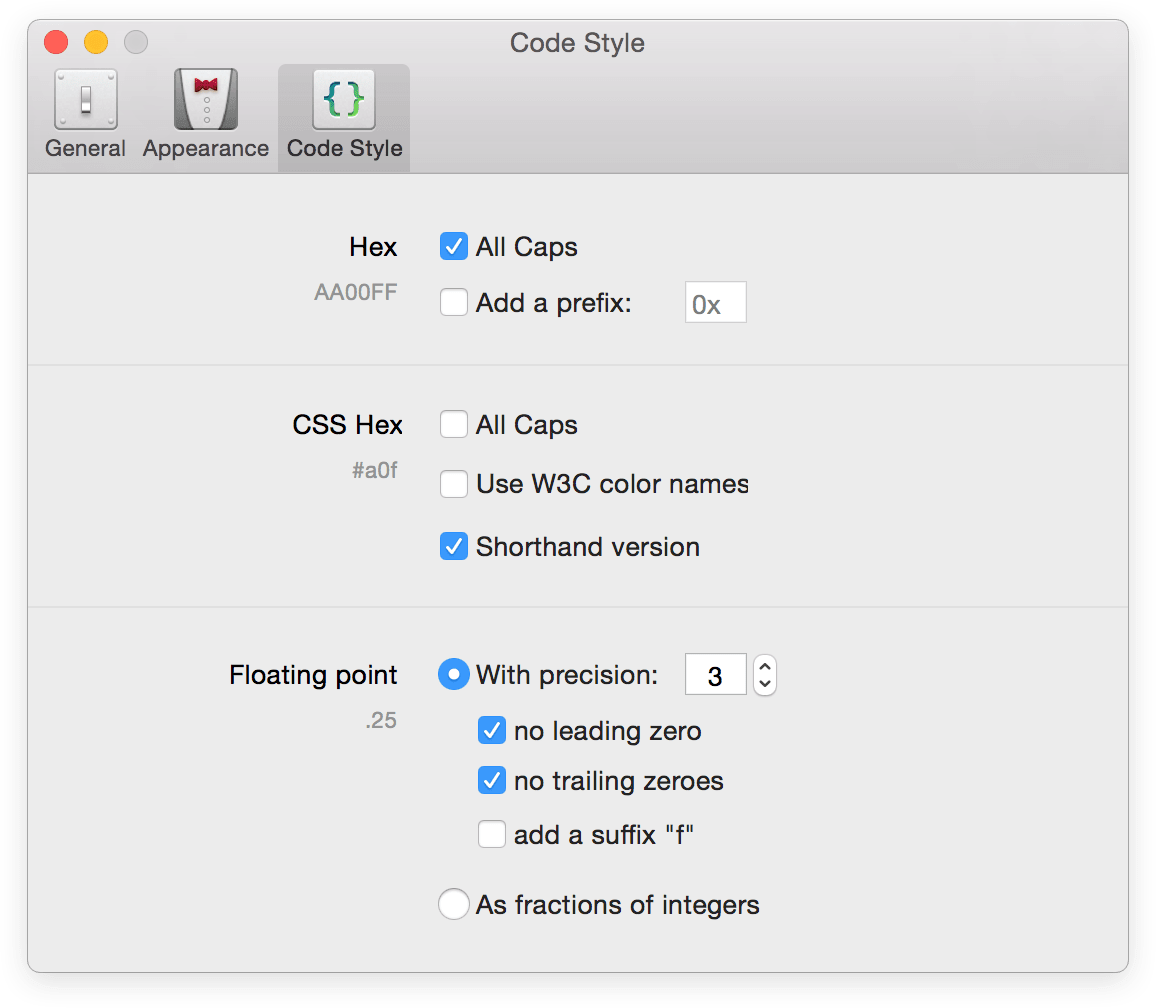Screen dimensions: 1156x1008
Task: Click the AA00FF hex example text
Action: [x=355, y=293]
